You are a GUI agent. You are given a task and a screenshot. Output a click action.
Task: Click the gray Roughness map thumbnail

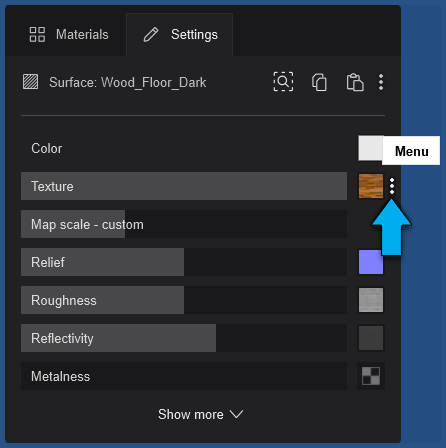(371, 300)
